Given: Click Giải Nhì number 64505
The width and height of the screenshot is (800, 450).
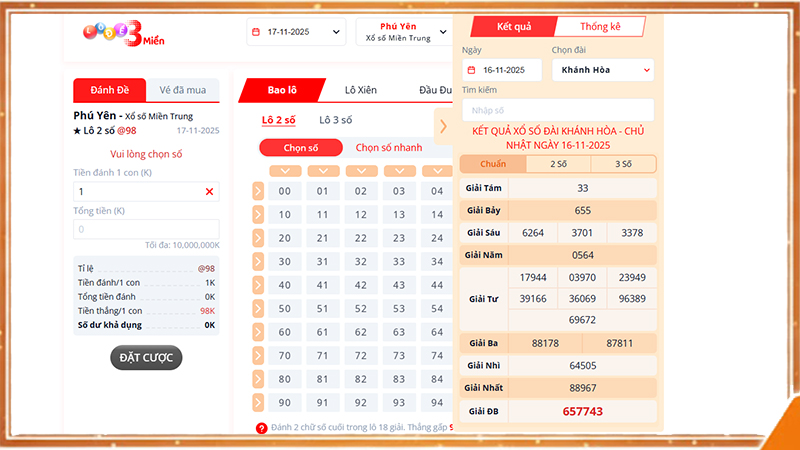Looking at the screenshot, I should [x=583, y=366].
